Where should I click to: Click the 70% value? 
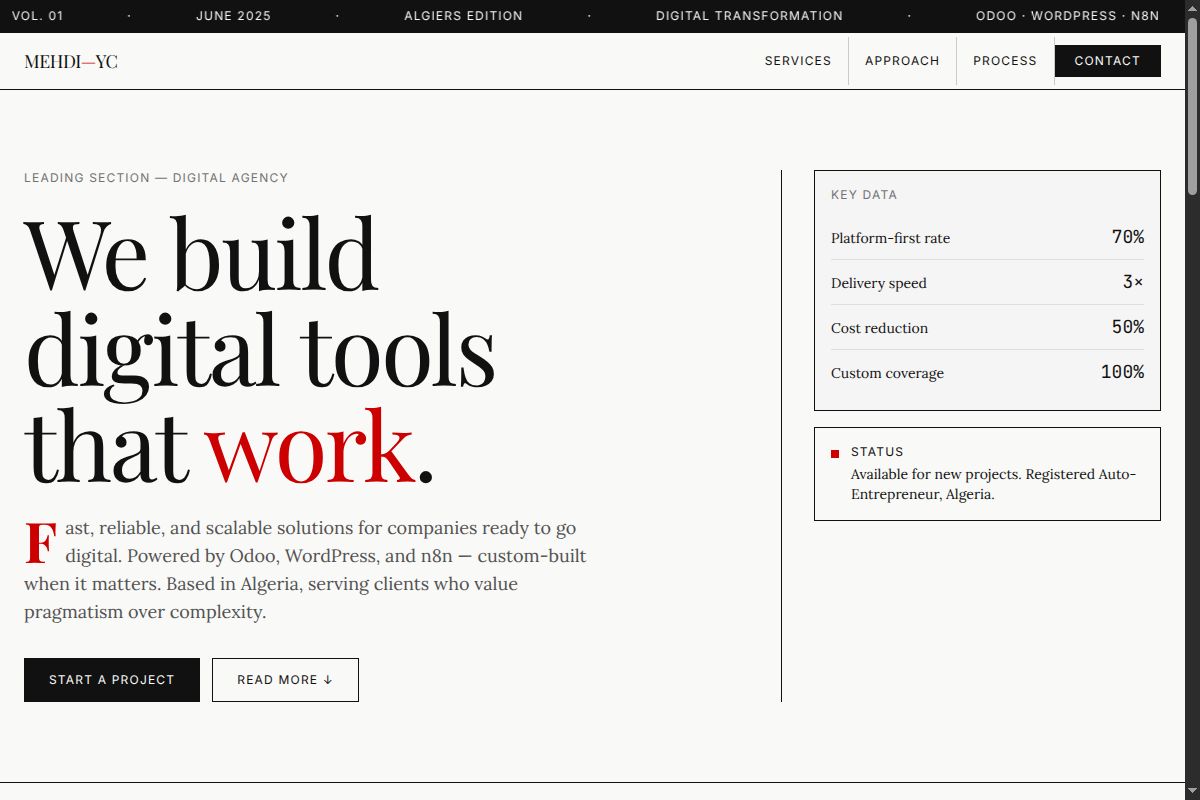(x=1128, y=237)
